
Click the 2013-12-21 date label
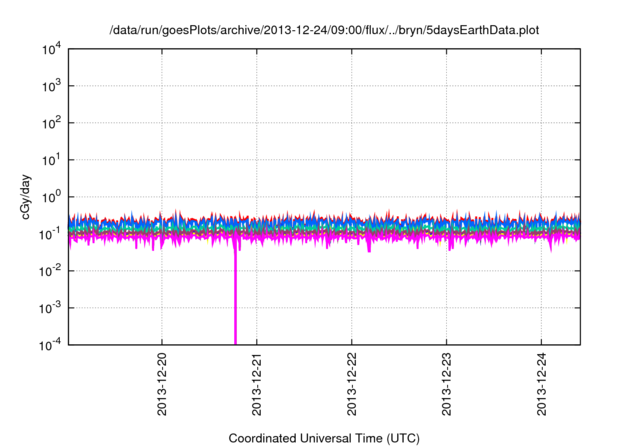257,384
